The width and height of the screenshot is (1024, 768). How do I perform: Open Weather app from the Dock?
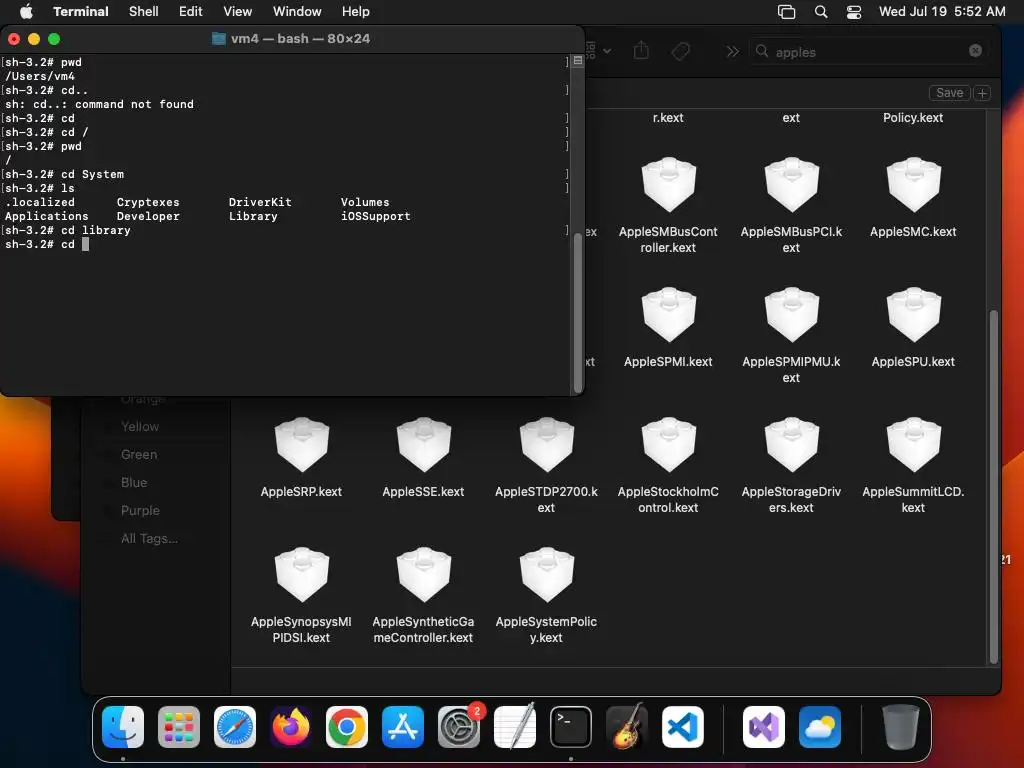point(820,727)
